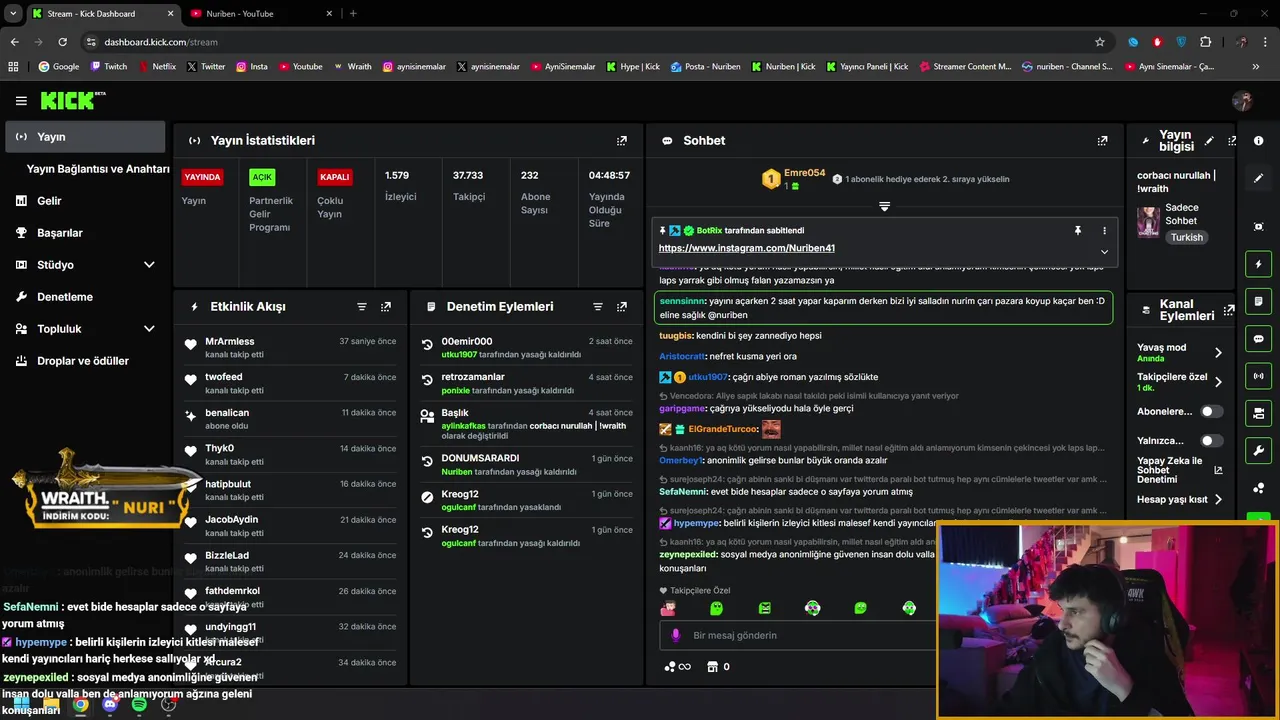Show more bookmarks with the chevron
The width and height of the screenshot is (1280, 720).
(x=1256, y=67)
